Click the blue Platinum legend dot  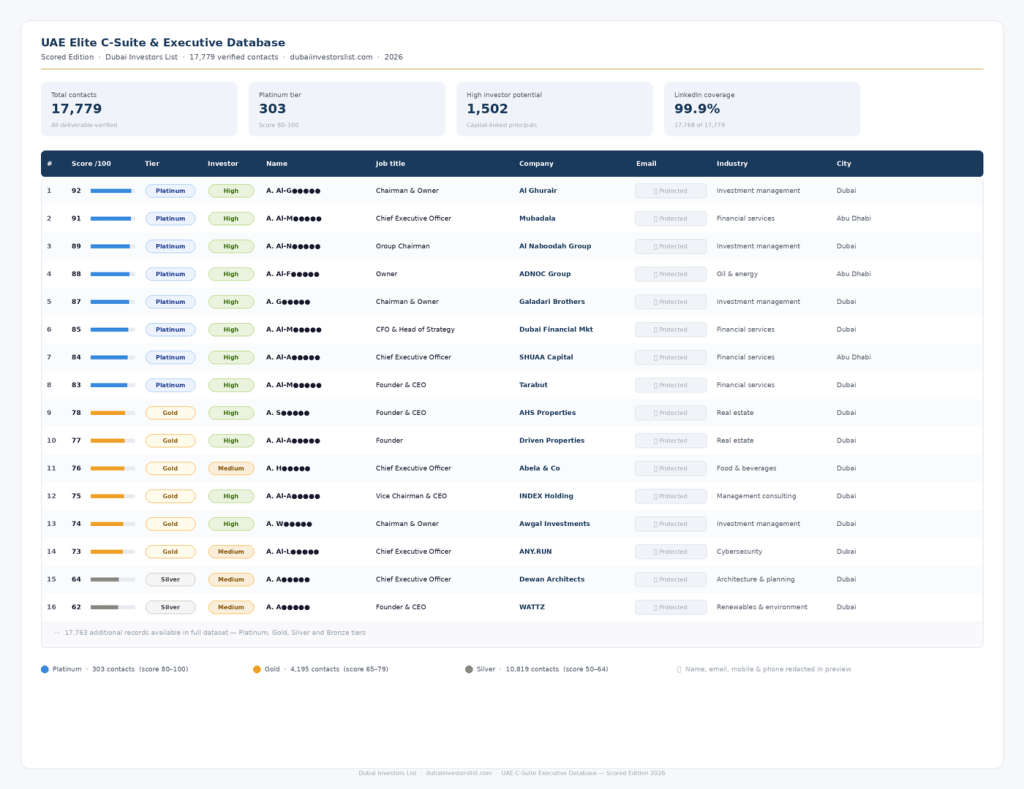pos(44,669)
